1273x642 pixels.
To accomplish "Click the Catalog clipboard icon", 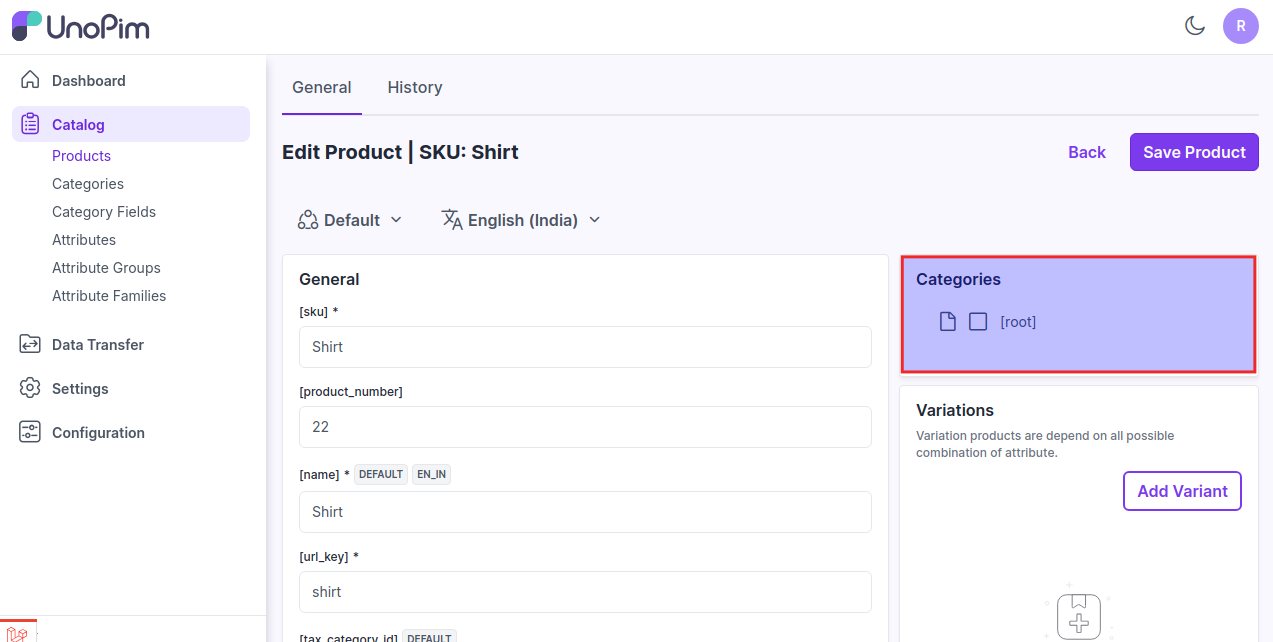I will coord(30,124).
